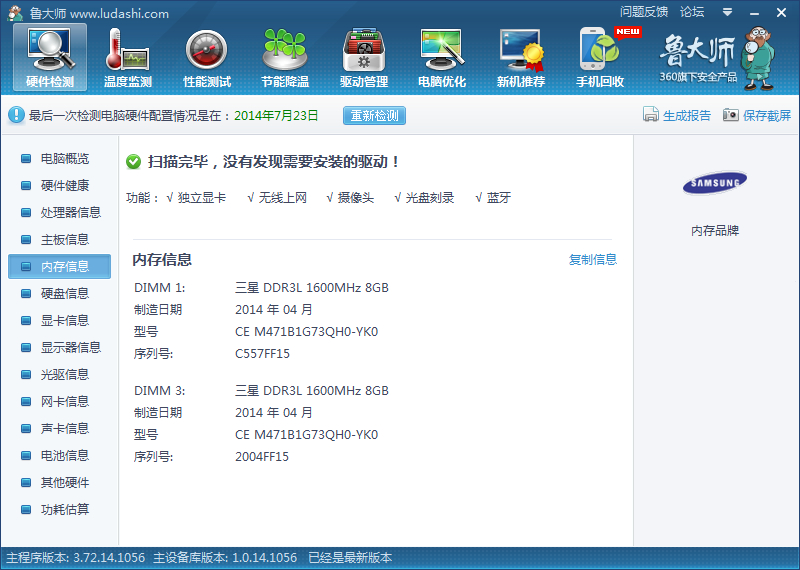Click 已经是最新版本 in the status bar
This screenshot has height=570, width=800.
click(350, 558)
